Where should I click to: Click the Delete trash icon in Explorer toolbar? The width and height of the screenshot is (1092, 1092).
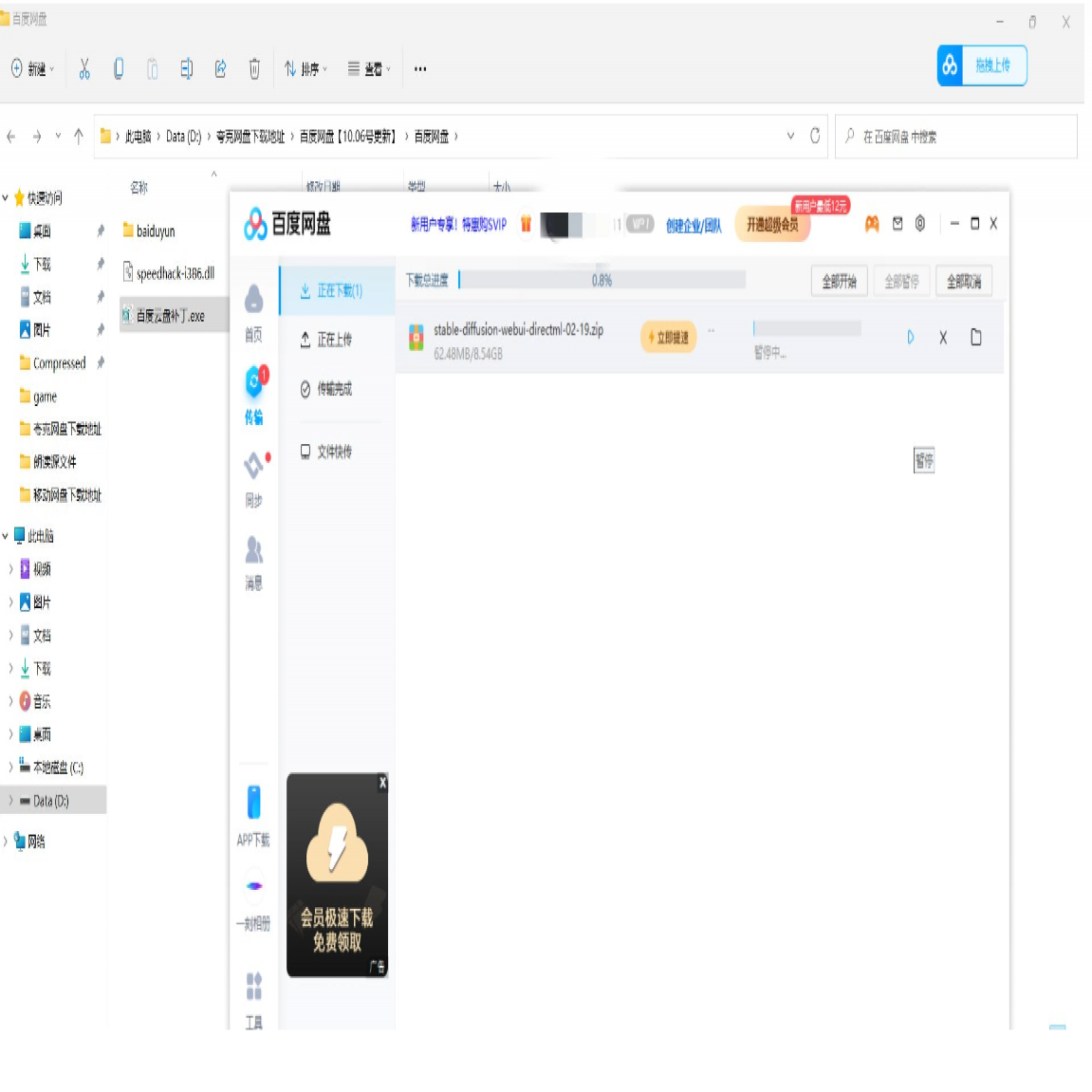point(255,68)
